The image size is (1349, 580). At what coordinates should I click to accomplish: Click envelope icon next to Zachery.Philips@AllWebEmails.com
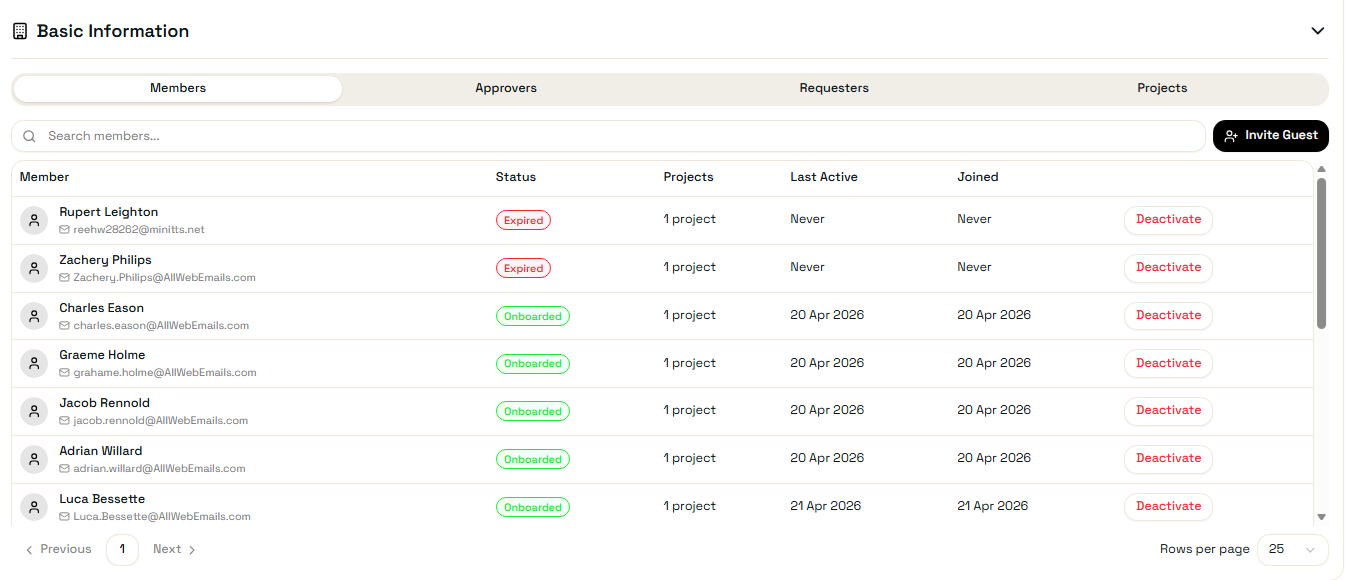pyautogui.click(x=65, y=278)
